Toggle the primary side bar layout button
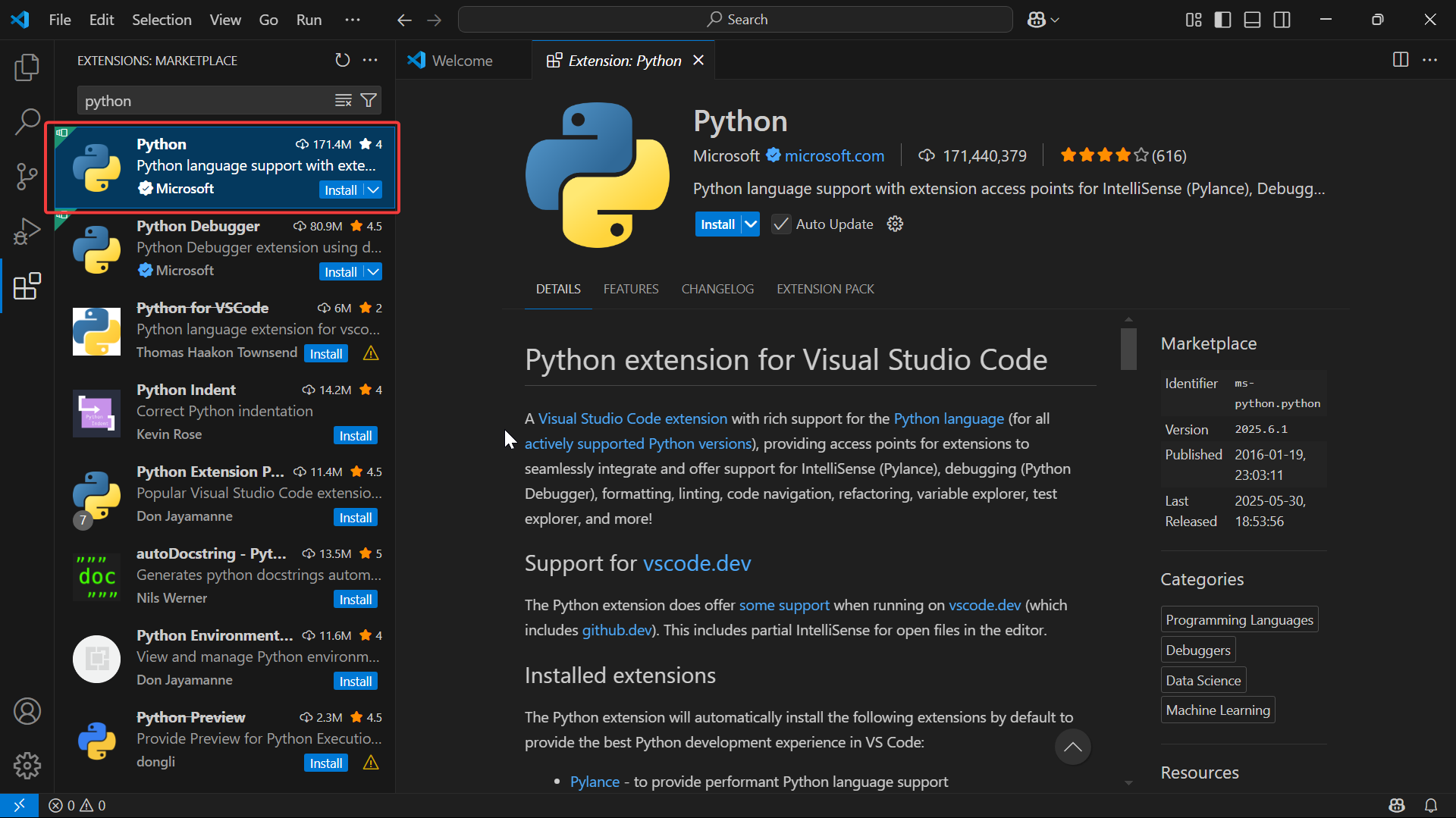 click(x=1222, y=20)
